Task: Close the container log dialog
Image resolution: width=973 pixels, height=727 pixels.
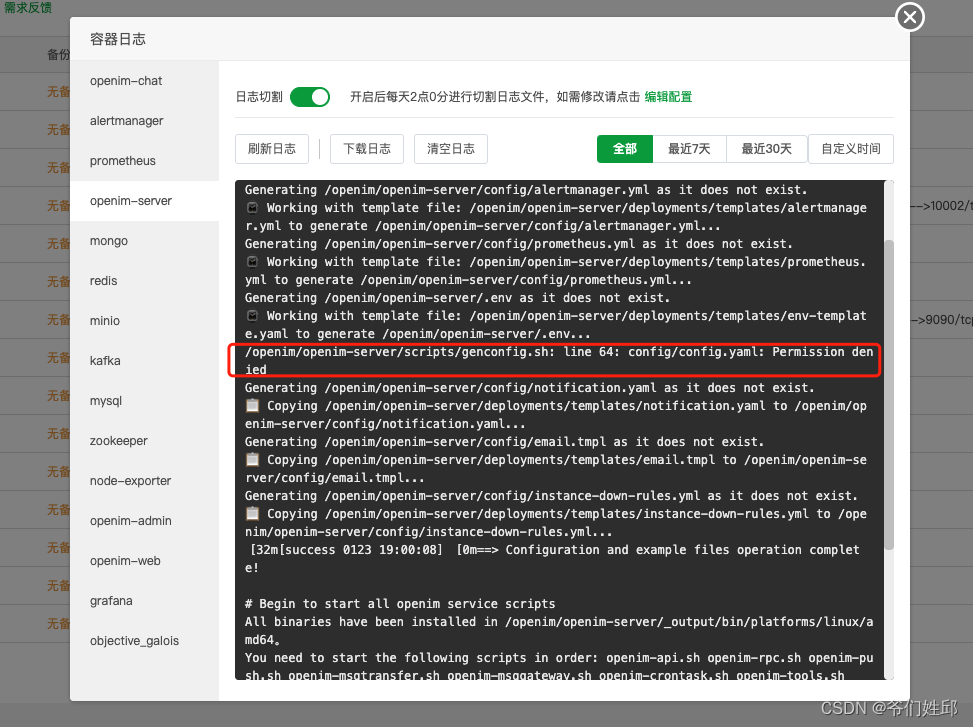Action: (910, 17)
